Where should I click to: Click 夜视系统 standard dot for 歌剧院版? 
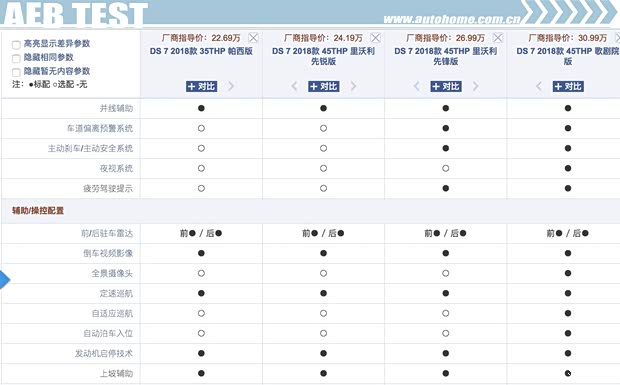568,168
